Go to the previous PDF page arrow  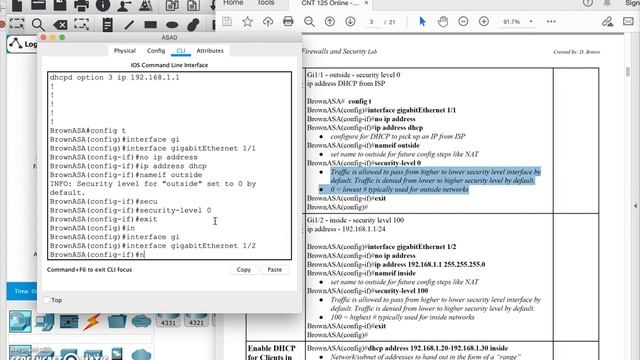point(330,22)
